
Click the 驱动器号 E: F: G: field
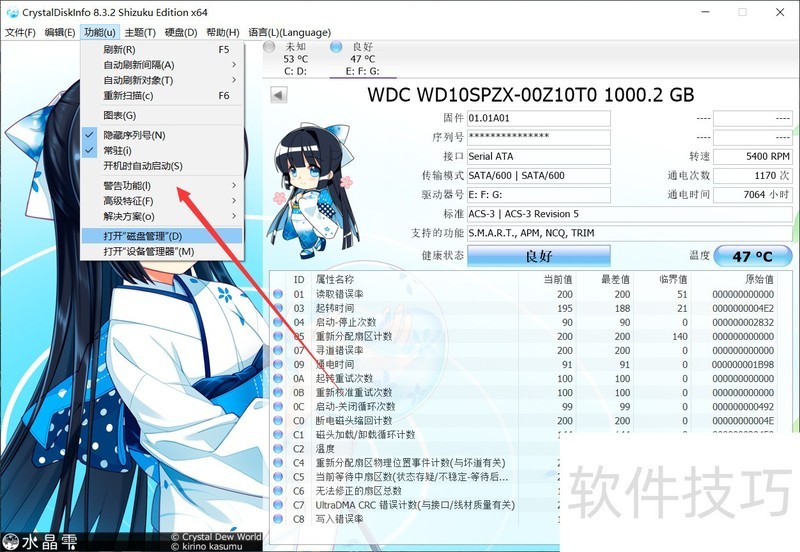pos(539,194)
